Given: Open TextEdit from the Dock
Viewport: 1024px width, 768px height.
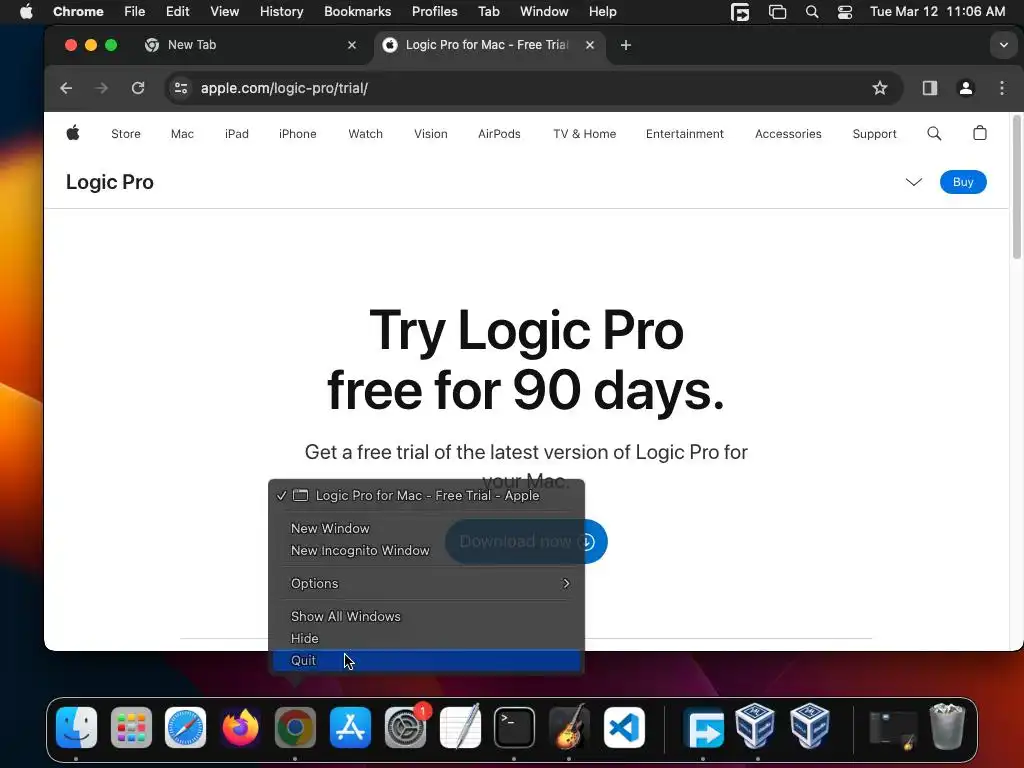Looking at the screenshot, I should [x=460, y=728].
